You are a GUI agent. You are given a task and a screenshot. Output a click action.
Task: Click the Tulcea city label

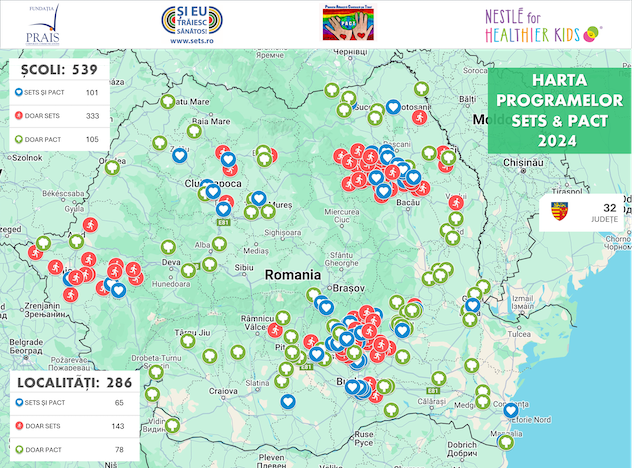click(519, 334)
